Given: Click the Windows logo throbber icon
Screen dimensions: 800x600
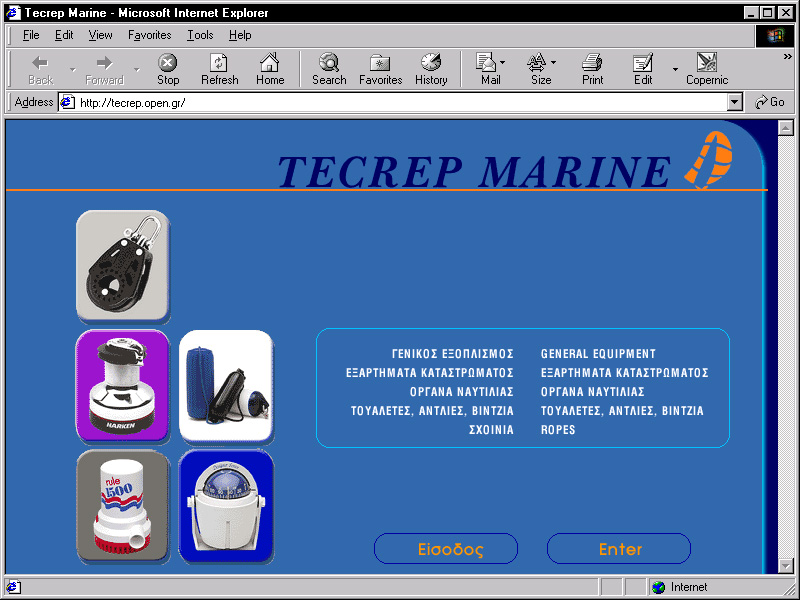Looking at the screenshot, I should coord(774,35).
